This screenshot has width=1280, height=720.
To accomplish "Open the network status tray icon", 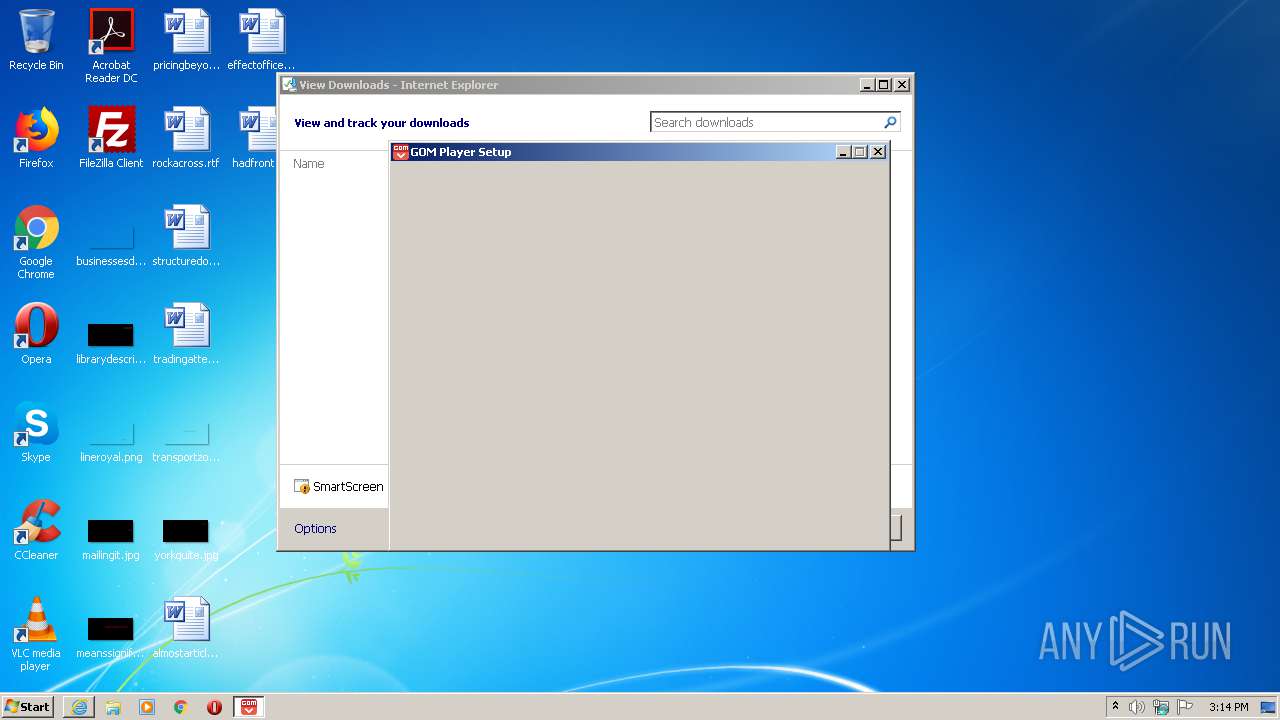I will (x=1161, y=707).
